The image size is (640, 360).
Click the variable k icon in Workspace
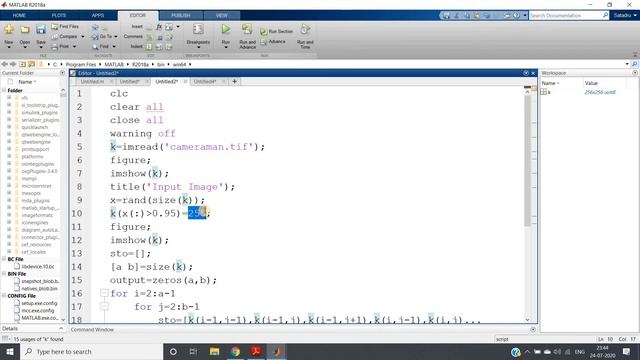(543, 92)
